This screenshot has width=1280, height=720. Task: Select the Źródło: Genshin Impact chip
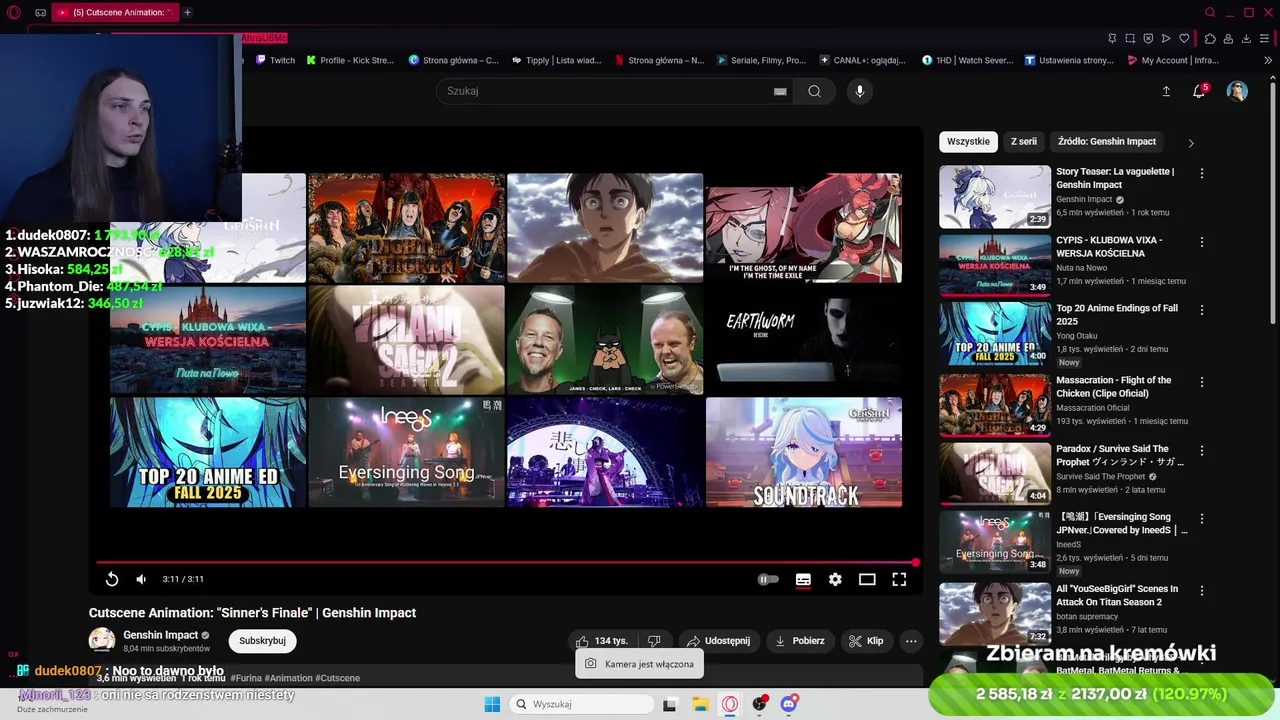click(x=1107, y=142)
